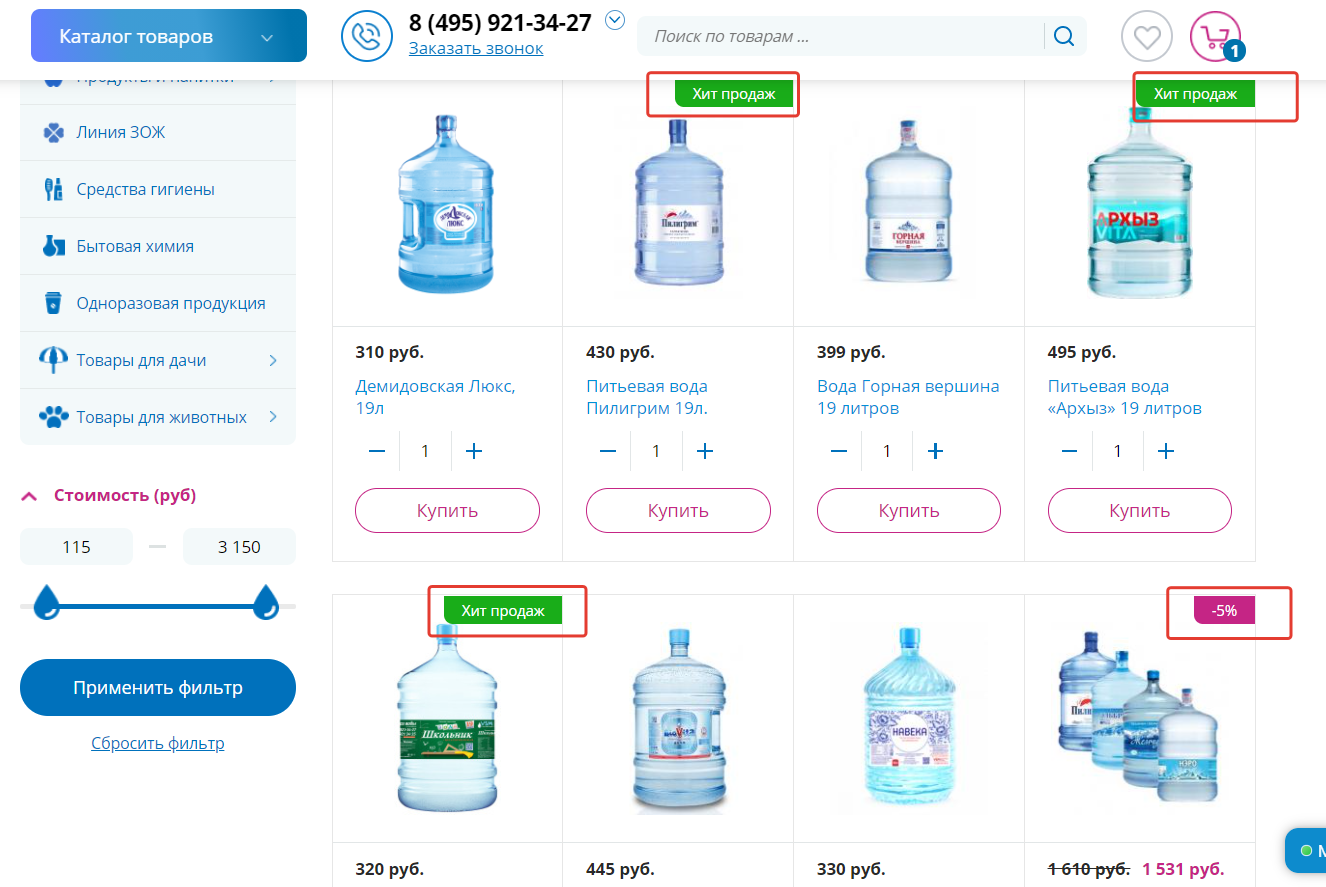Click the Линия ЗОЖ clover icon
Image resolution: width=1326 pixels, height=887 pixels.
click(54, 132)
